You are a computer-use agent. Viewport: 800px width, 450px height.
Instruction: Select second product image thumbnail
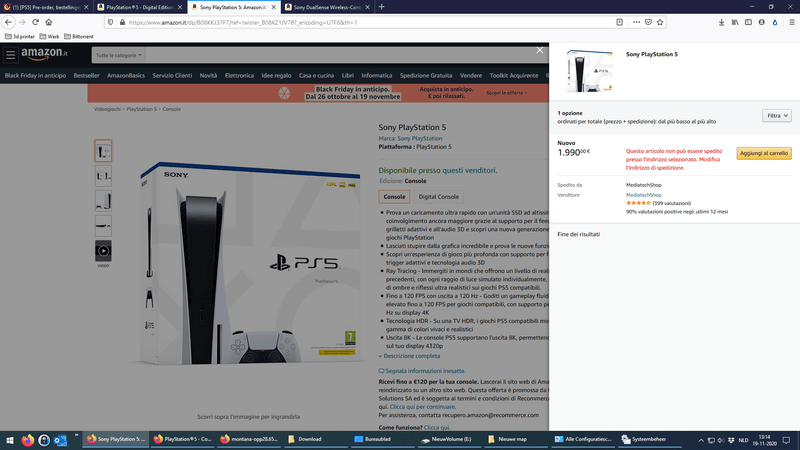pos(103,176)
